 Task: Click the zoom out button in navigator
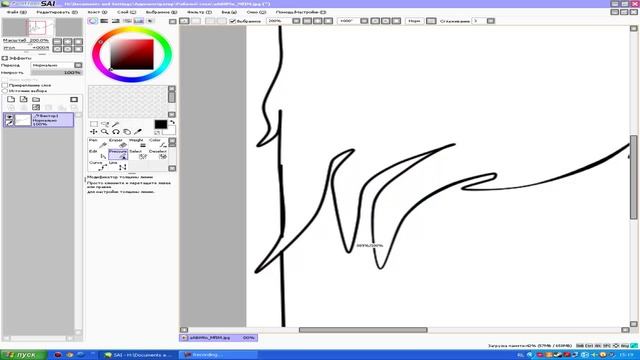57,41
